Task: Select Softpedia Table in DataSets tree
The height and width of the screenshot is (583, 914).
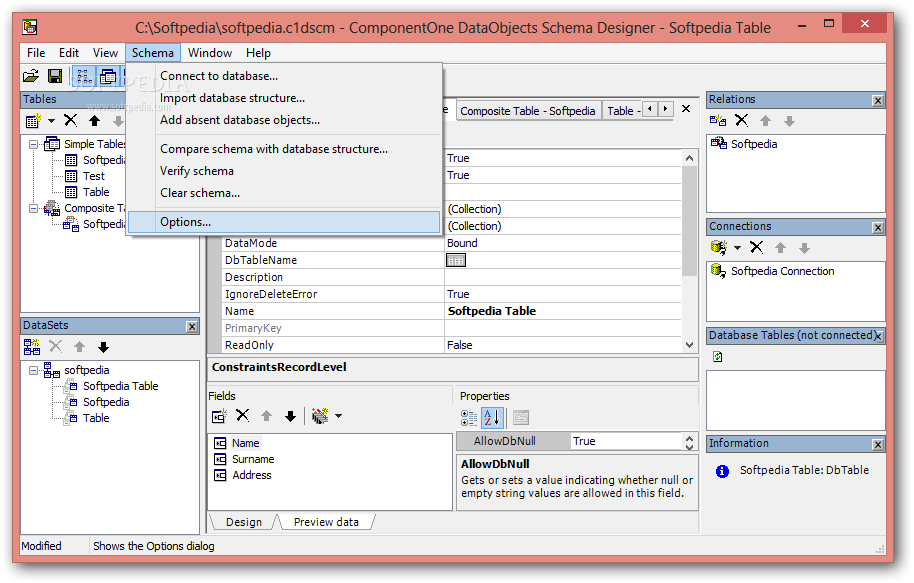Action: click(120, 386)
